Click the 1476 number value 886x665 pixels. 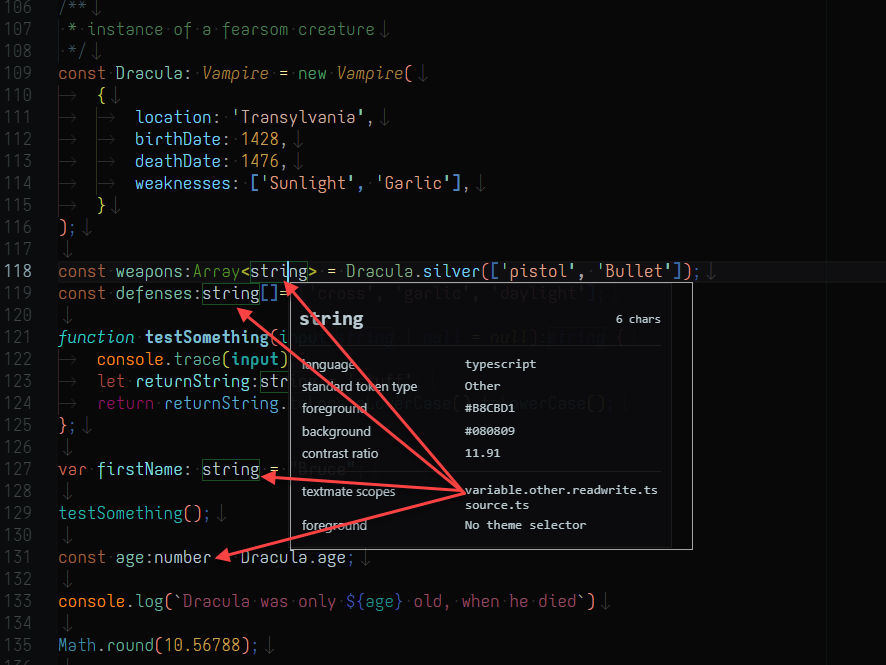[260, 161]
